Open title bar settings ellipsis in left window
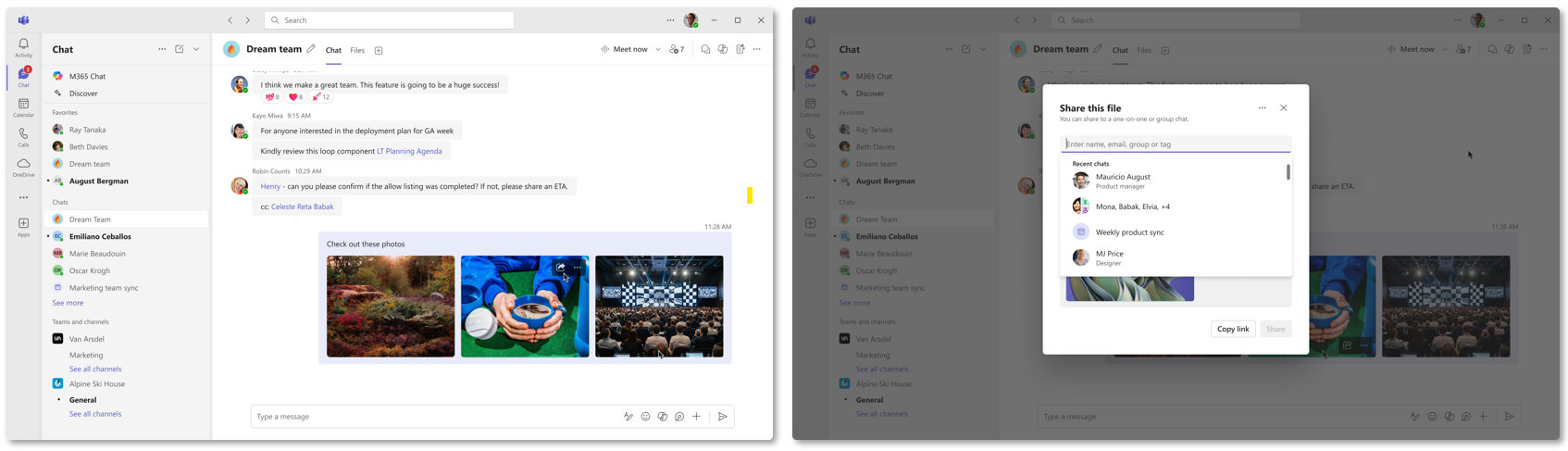 tap(670, 20)
